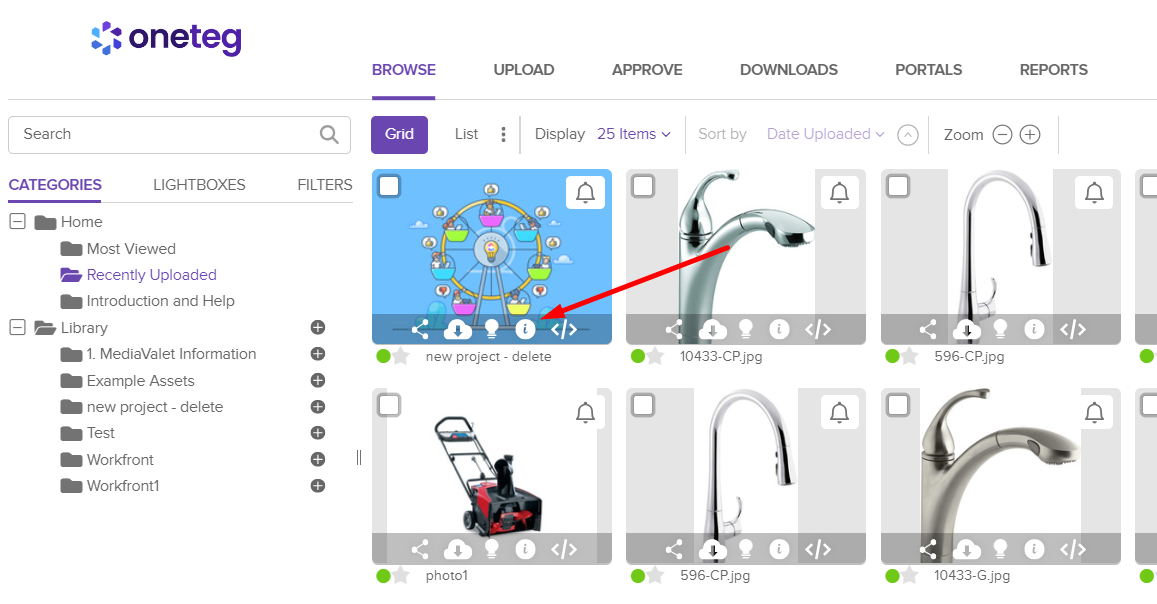Open Recently Uploaded category
This screenshot has height=604, width=1157.
pos(151,274)
